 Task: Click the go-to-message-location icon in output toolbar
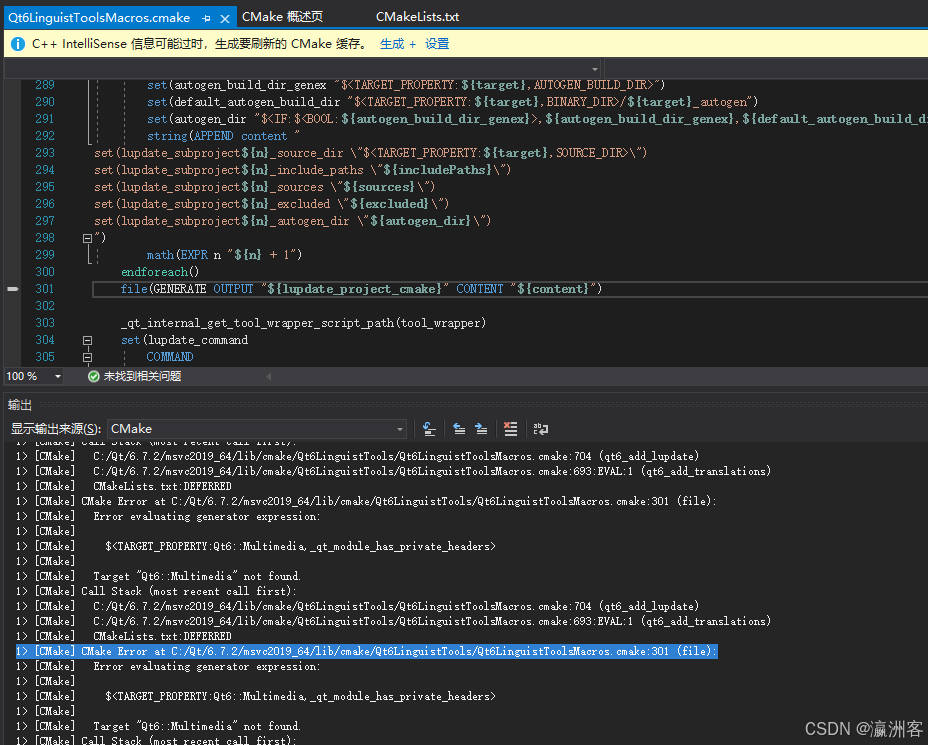click(x=429, y=428)
